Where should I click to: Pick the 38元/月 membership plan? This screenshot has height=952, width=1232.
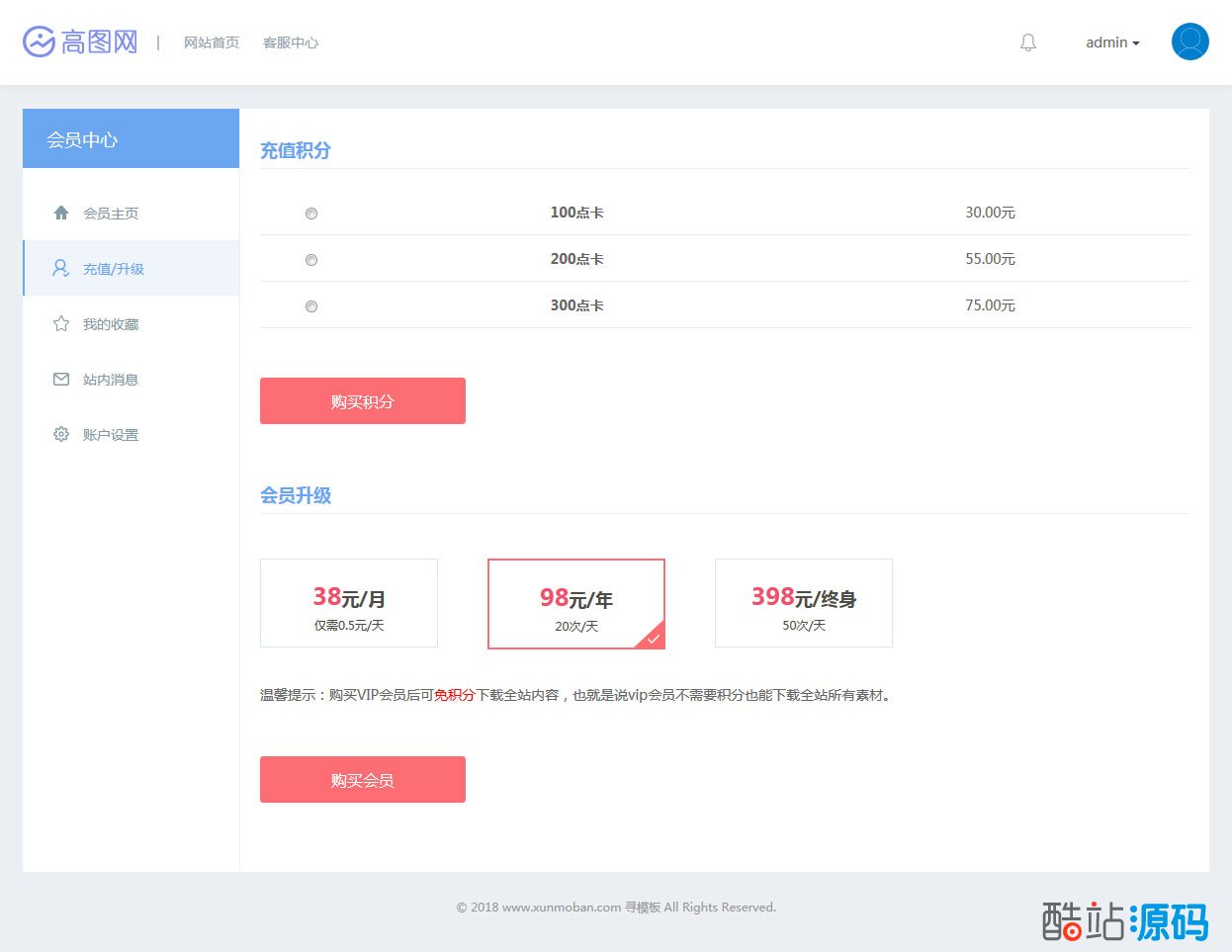pyautogui.click(x=349, y=603)
